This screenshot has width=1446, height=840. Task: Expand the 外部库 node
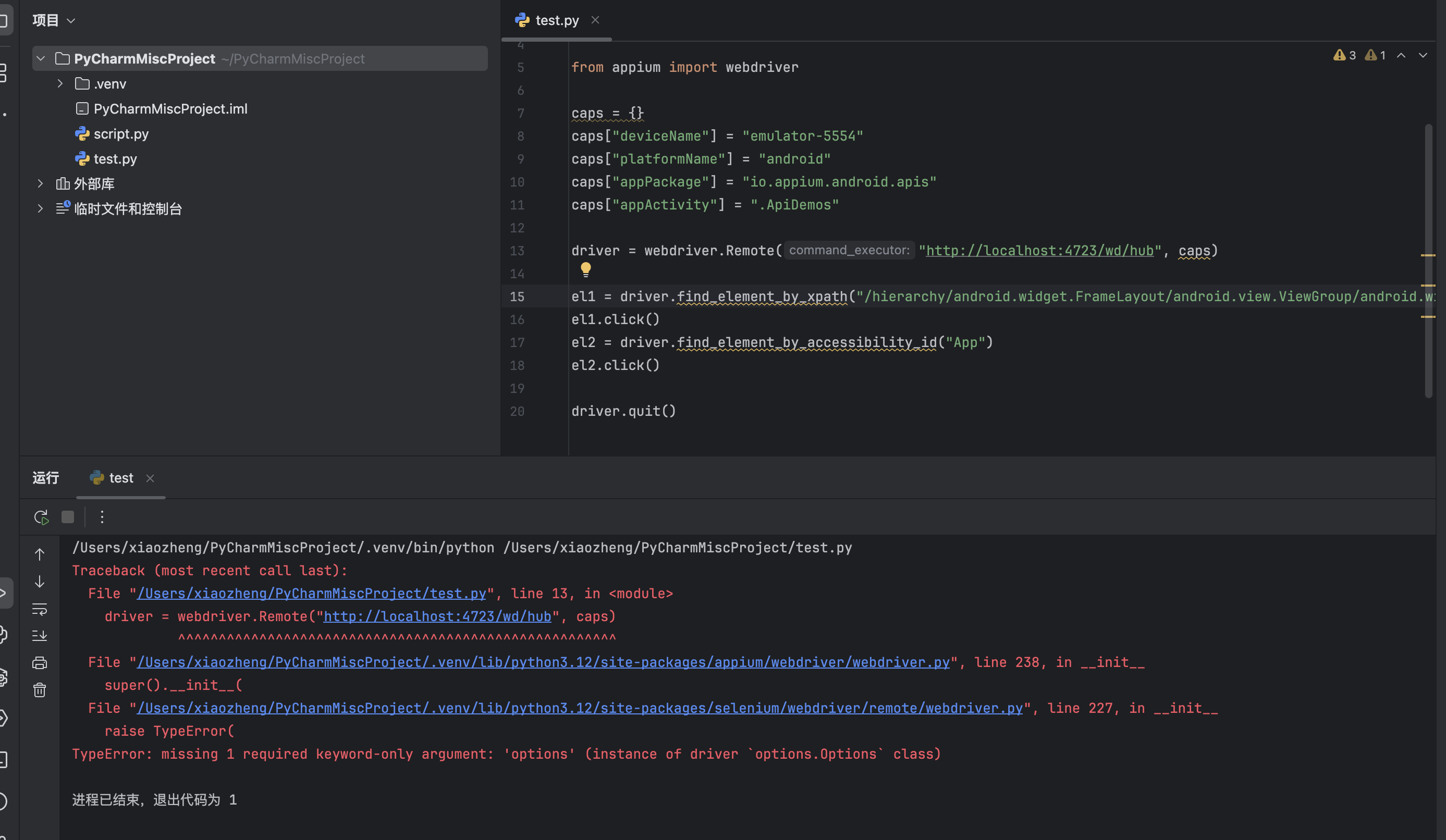tap(40, 183)
